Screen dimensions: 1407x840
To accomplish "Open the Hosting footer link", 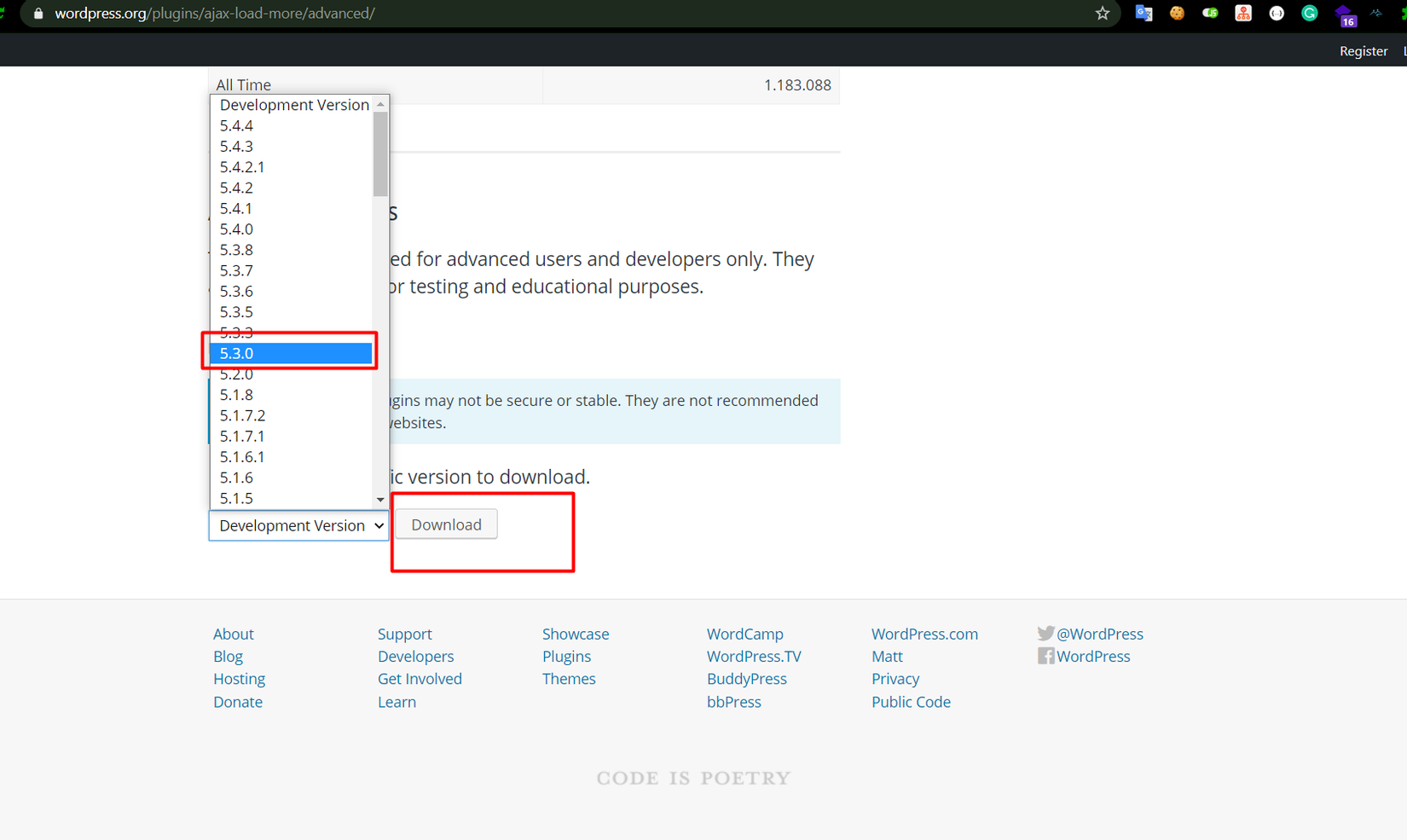I will point(239,679).
